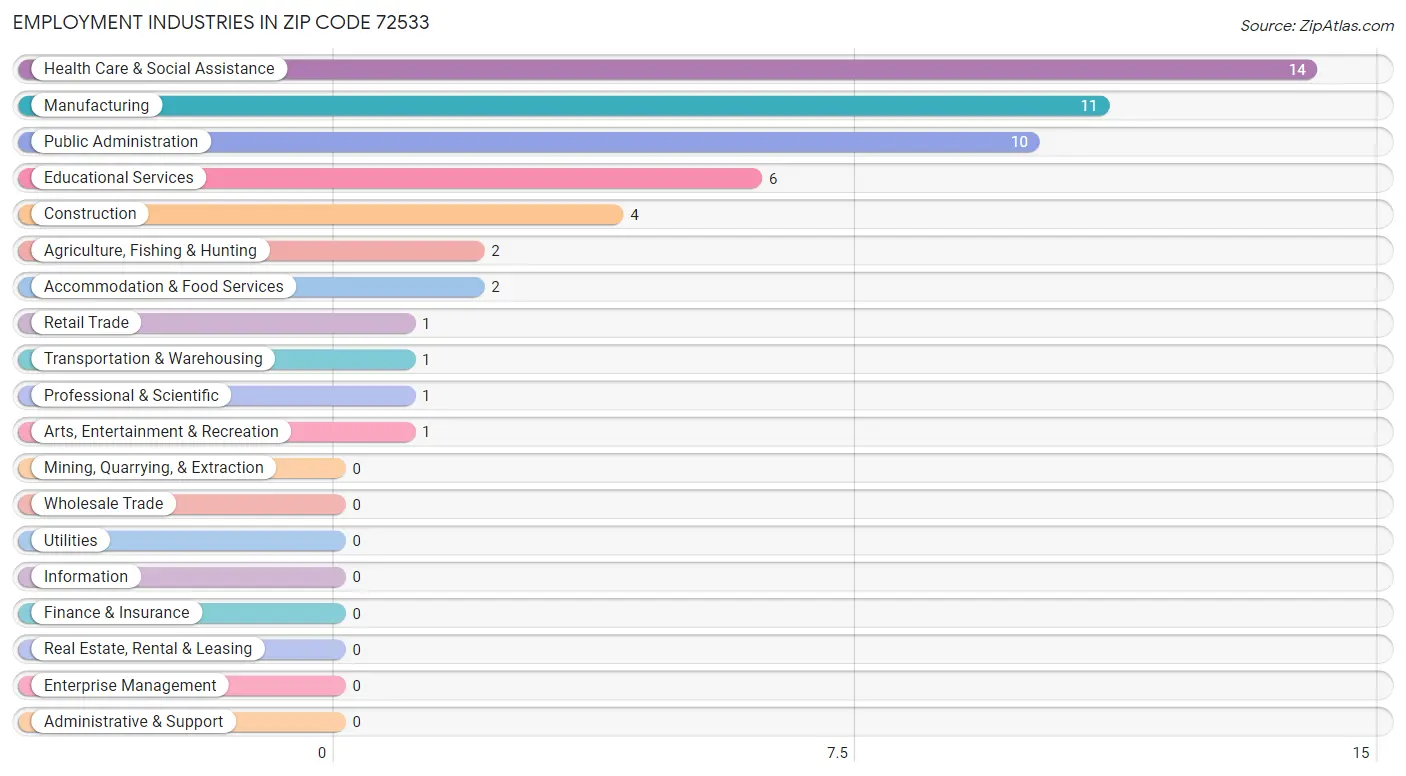Click the value 11 on Manufacturing bar
This screenshot has height=776, width=1406.
[x=1089, y=106]
